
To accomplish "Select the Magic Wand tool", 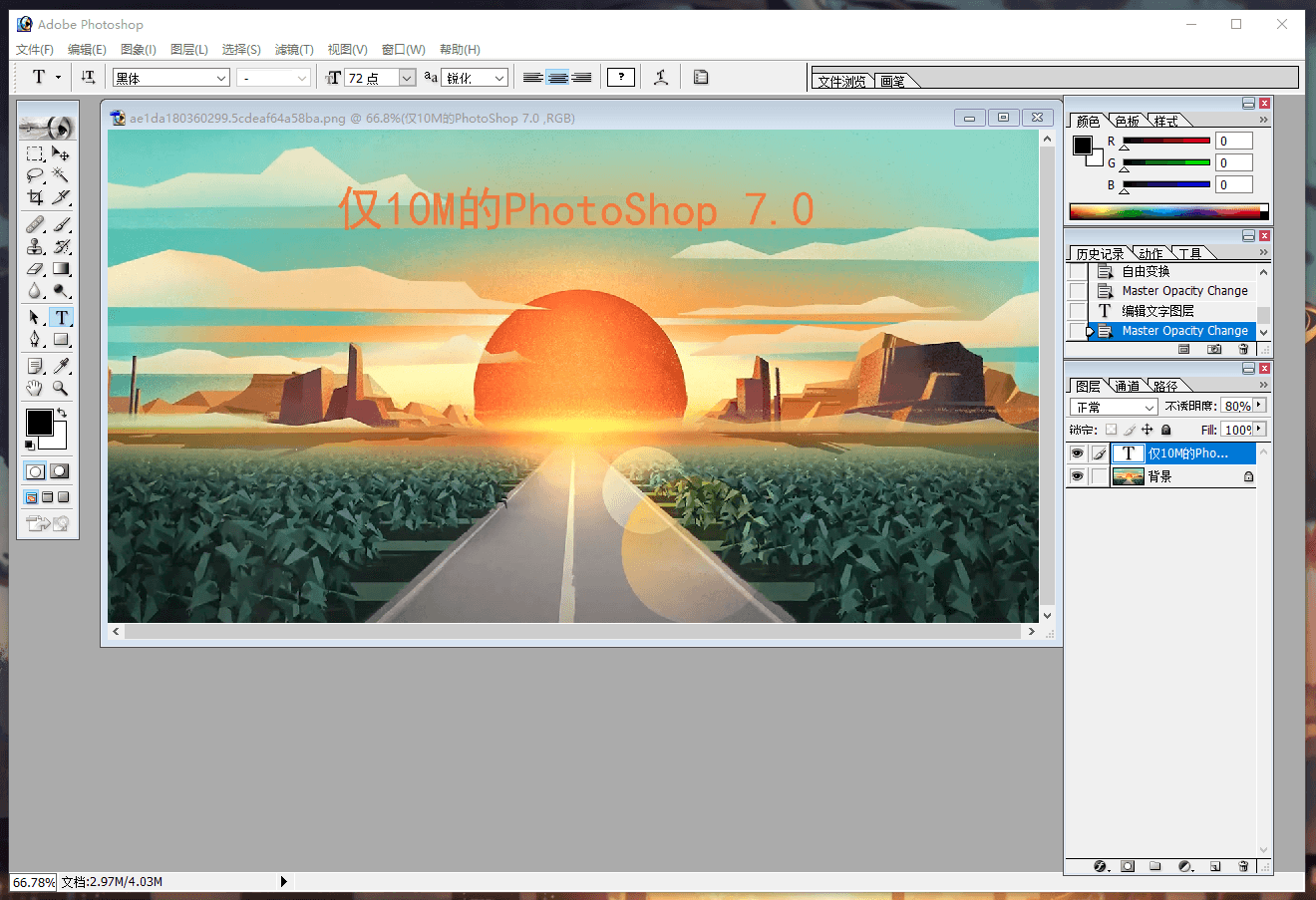I will coord(61,175).
